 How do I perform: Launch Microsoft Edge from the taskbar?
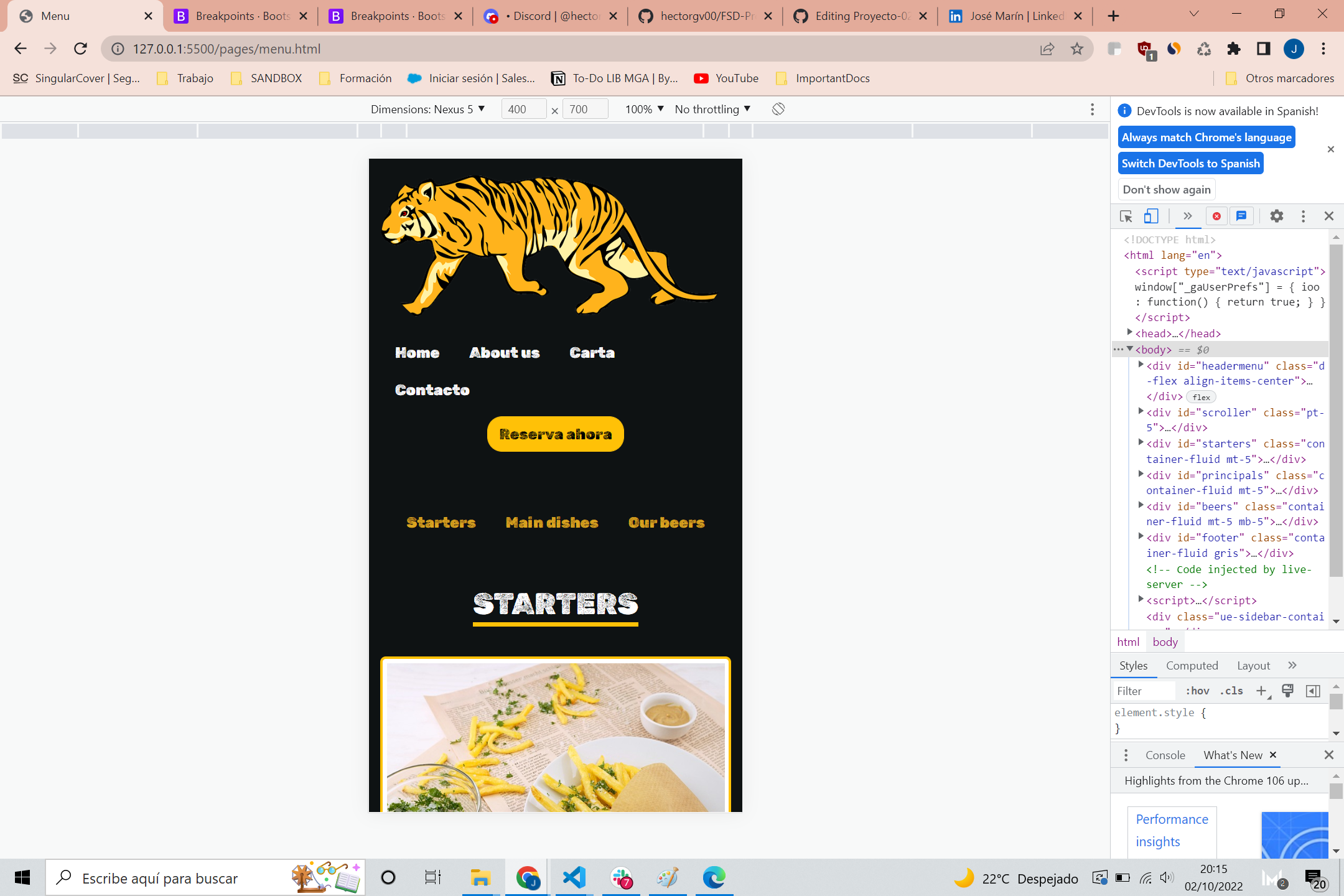(714, 878)
